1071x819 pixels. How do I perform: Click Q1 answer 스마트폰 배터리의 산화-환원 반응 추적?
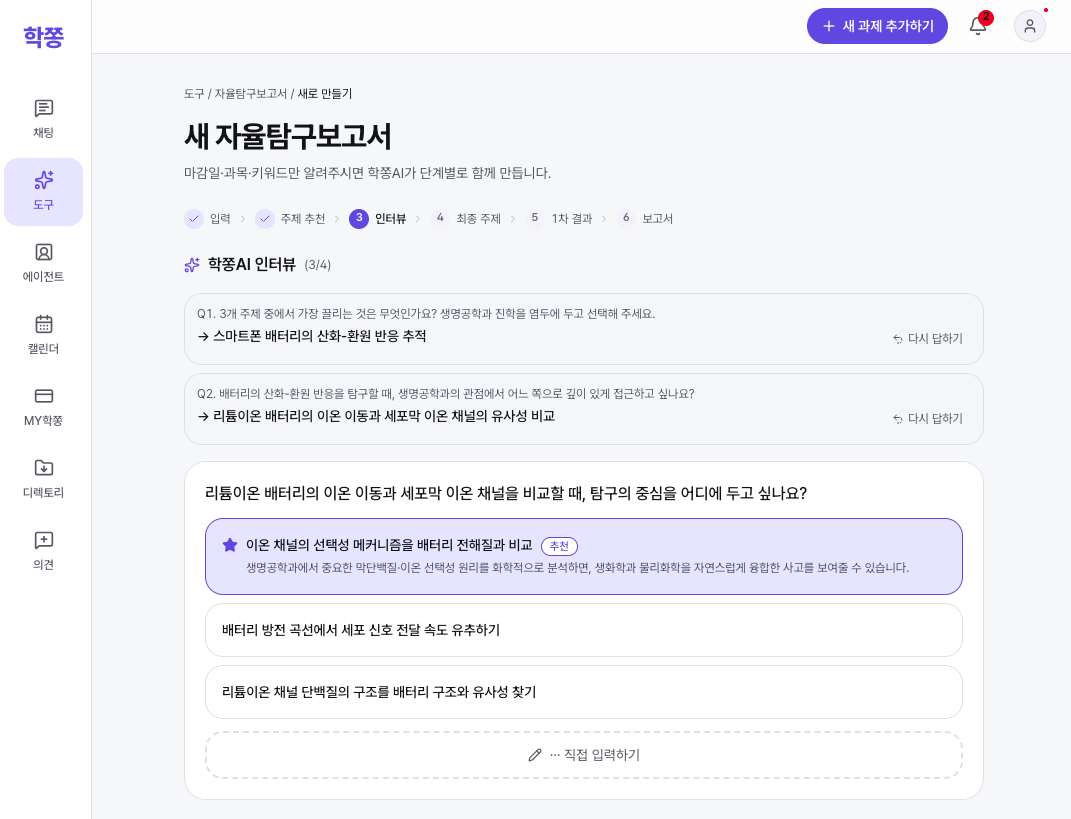[x=319, y=336]
